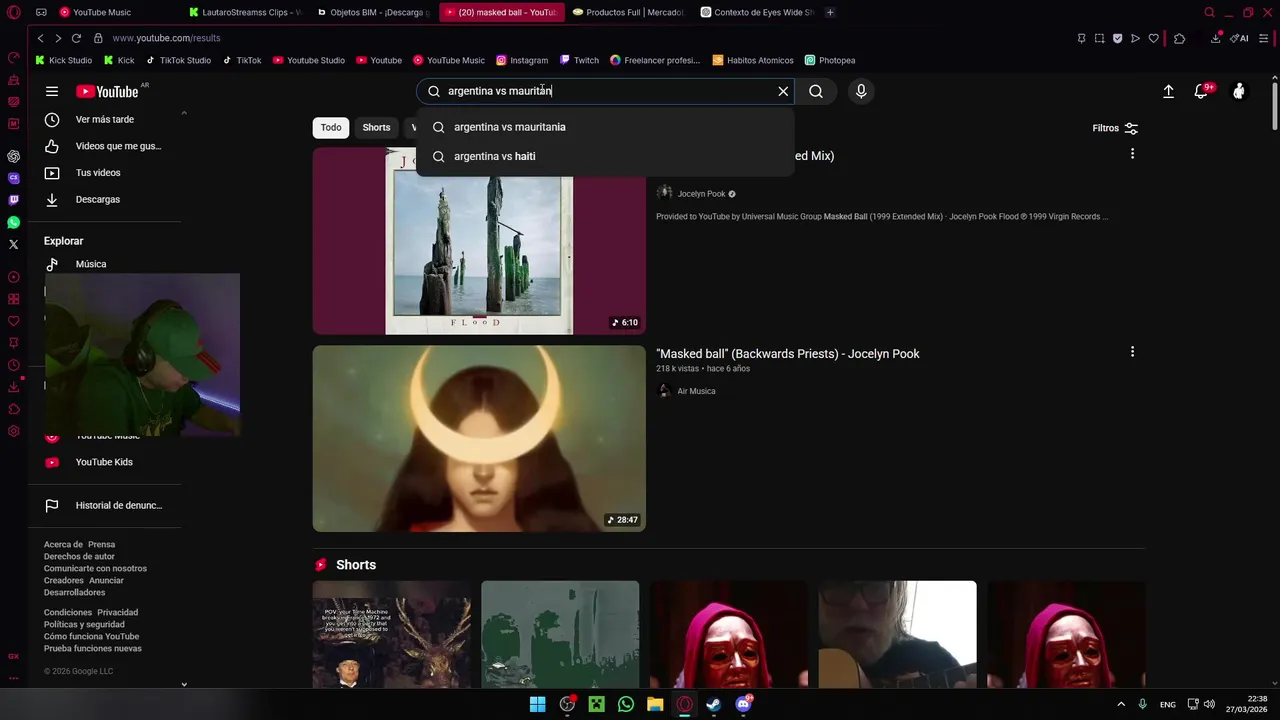Image resolution: width=1280 pixels, height=720 pixels.
Task: Open the Habitos Atomicos bookmark
Action: click(753, 60)
